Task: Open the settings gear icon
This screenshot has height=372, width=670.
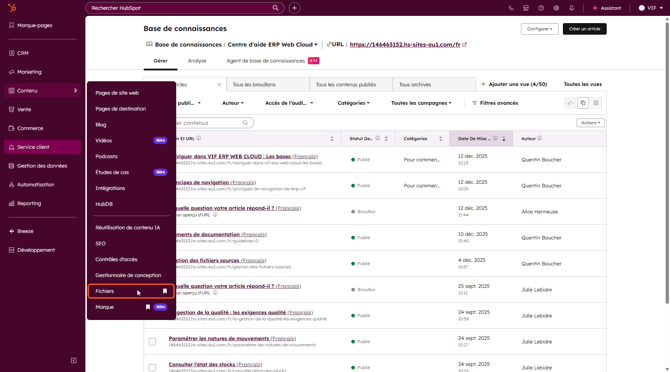Action: 556,8
